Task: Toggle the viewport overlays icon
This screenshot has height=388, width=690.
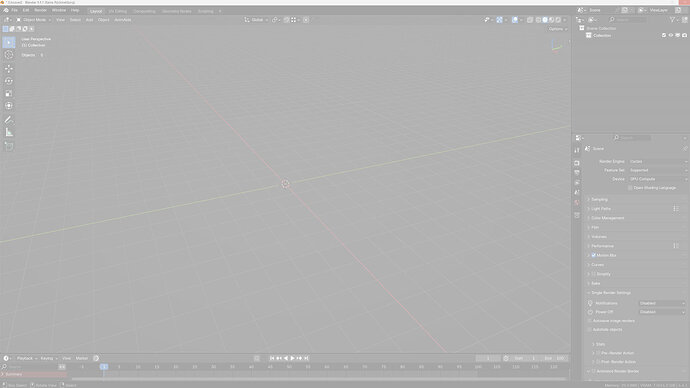Action: point(515,20)
